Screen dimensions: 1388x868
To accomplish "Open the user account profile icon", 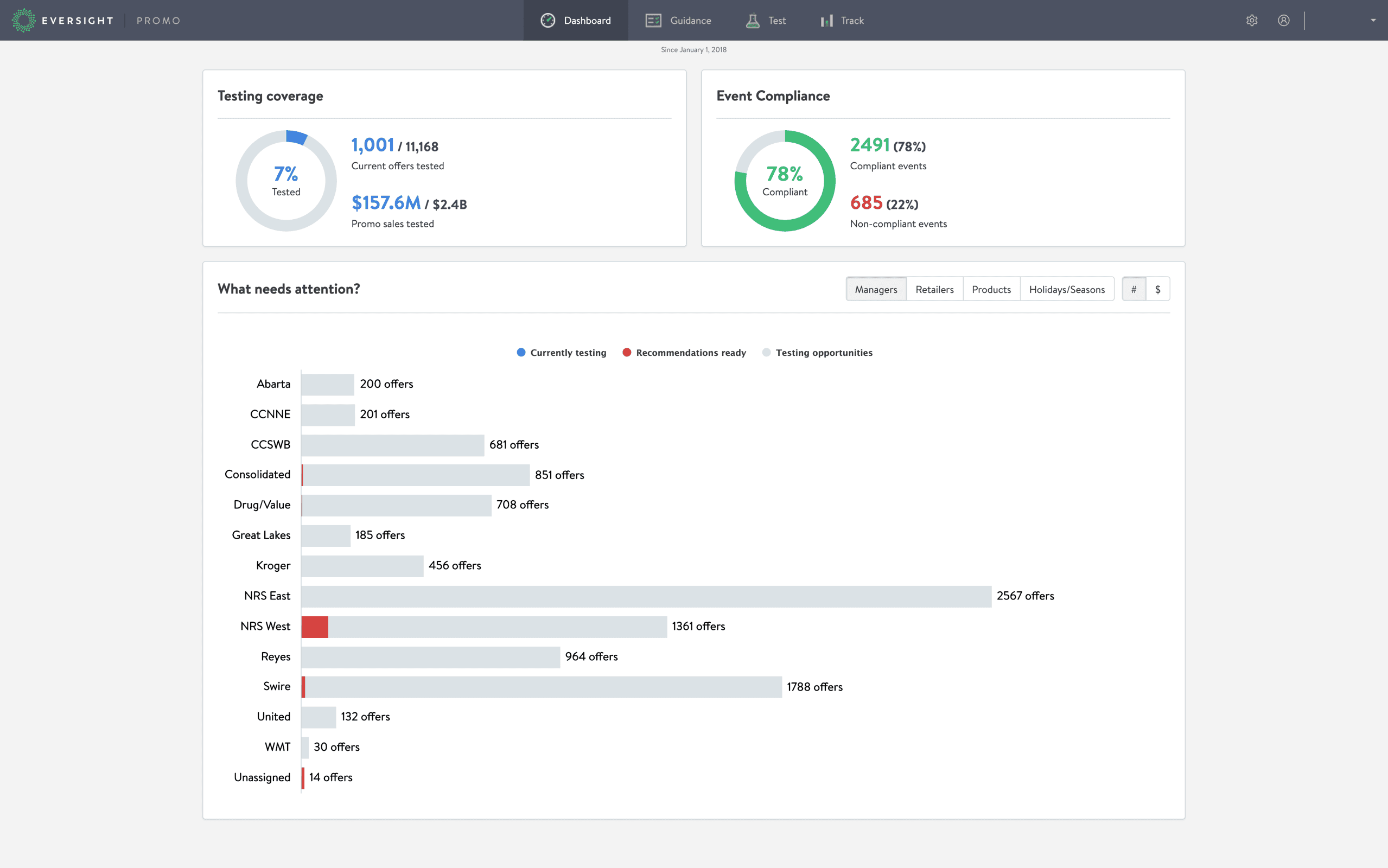I will point(1283,21).
